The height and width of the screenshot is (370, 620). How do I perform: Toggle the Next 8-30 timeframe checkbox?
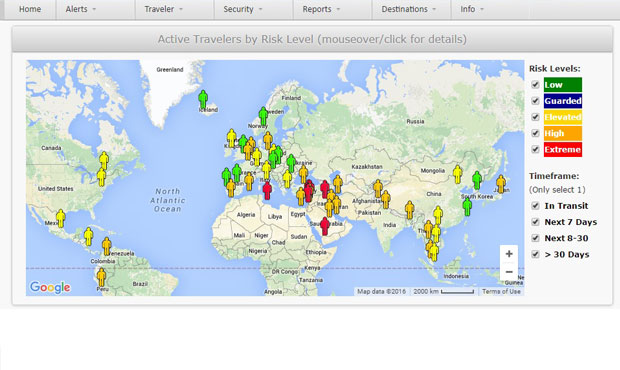click(535, 238)
